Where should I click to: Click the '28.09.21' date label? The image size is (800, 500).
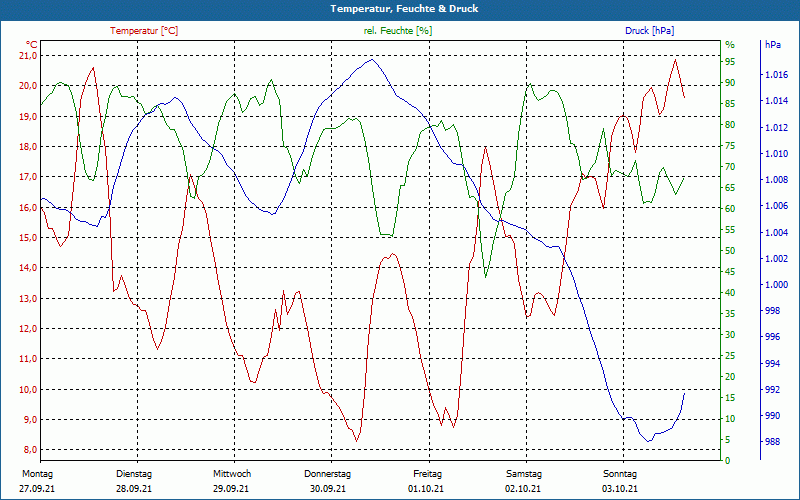click(134, 489)
